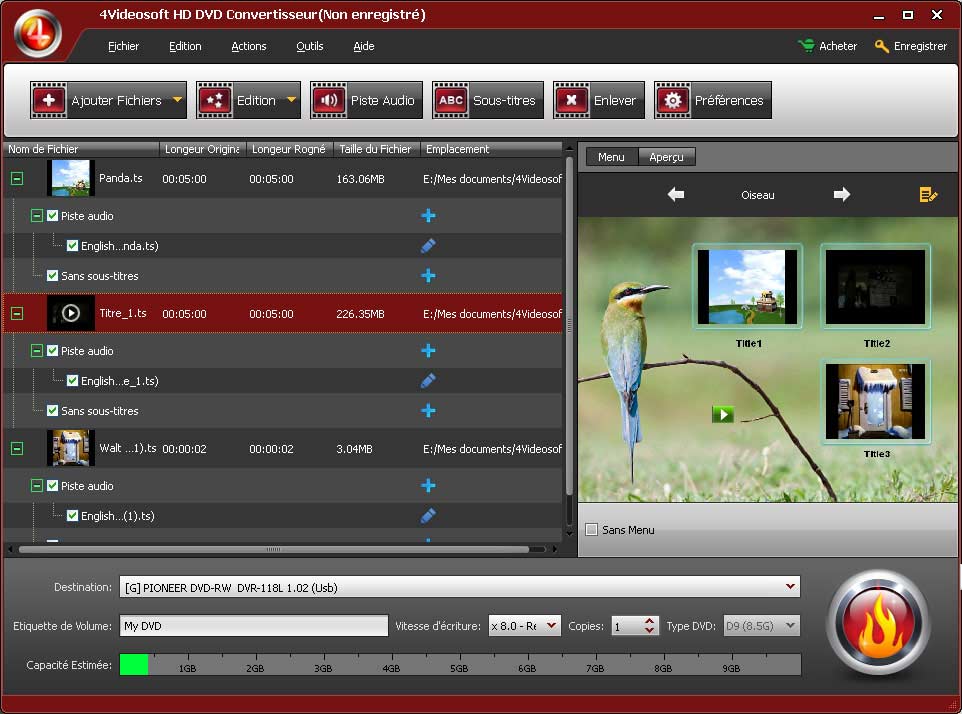Go to previous menu template arrow
962x714 pixels.
pos(676,195)
